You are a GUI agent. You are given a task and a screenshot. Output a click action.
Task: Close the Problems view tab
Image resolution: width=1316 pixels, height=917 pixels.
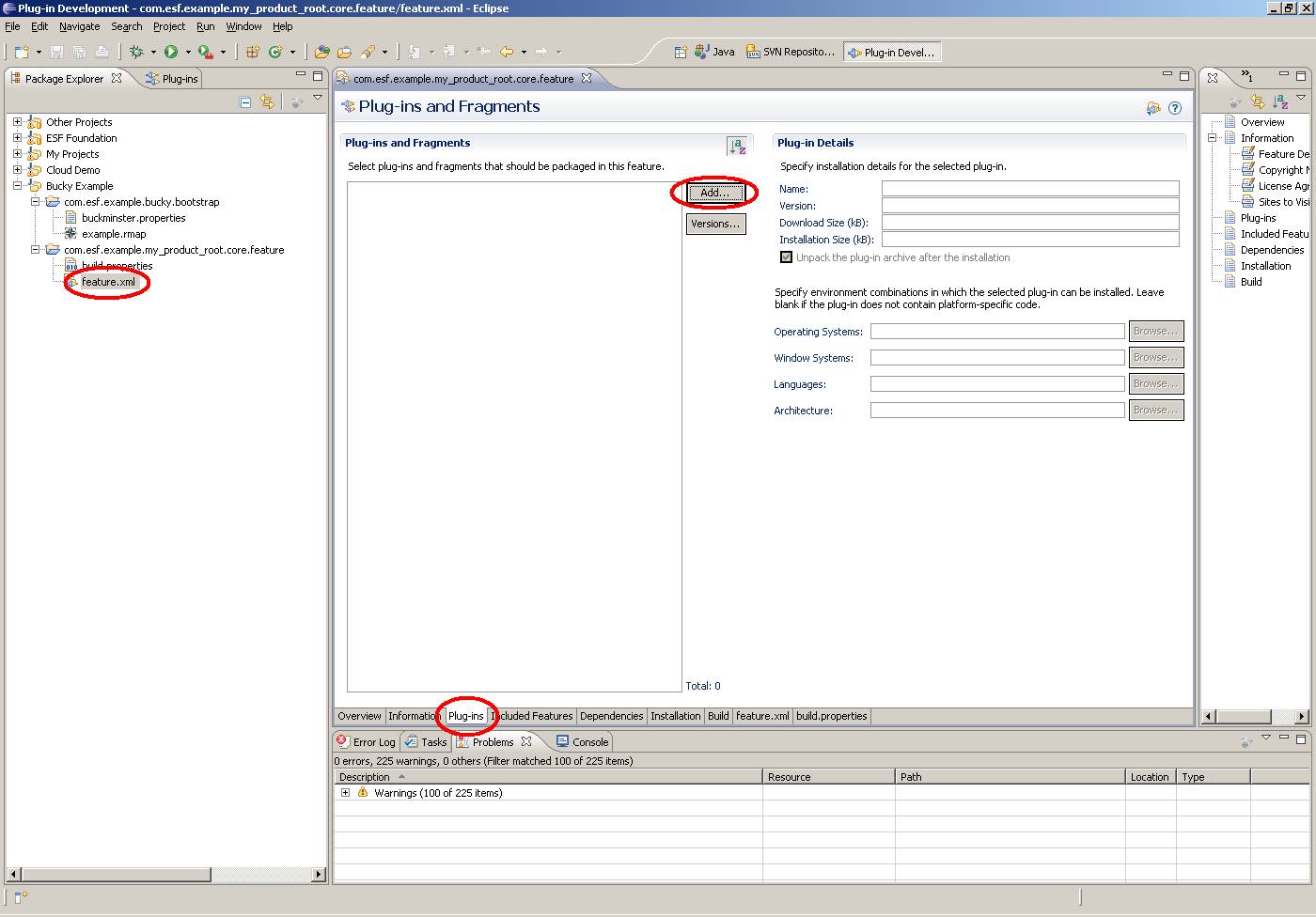point(526,741)
